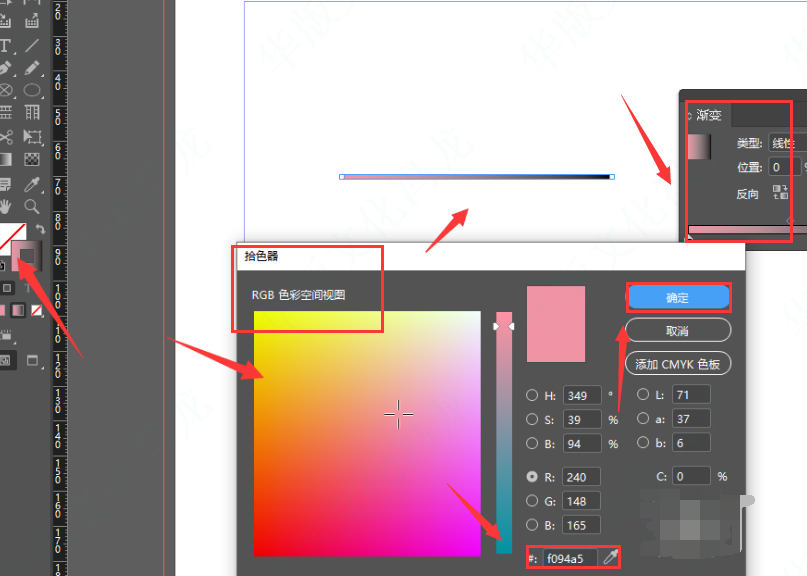Select the Type tool
The height and width of the screenshot is (576, 807).
coord(5,45)
